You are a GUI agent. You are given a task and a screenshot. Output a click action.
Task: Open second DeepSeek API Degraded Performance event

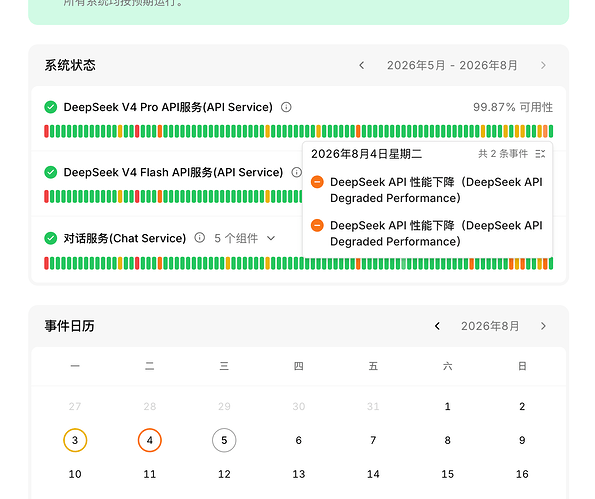[x=436, y=233]
